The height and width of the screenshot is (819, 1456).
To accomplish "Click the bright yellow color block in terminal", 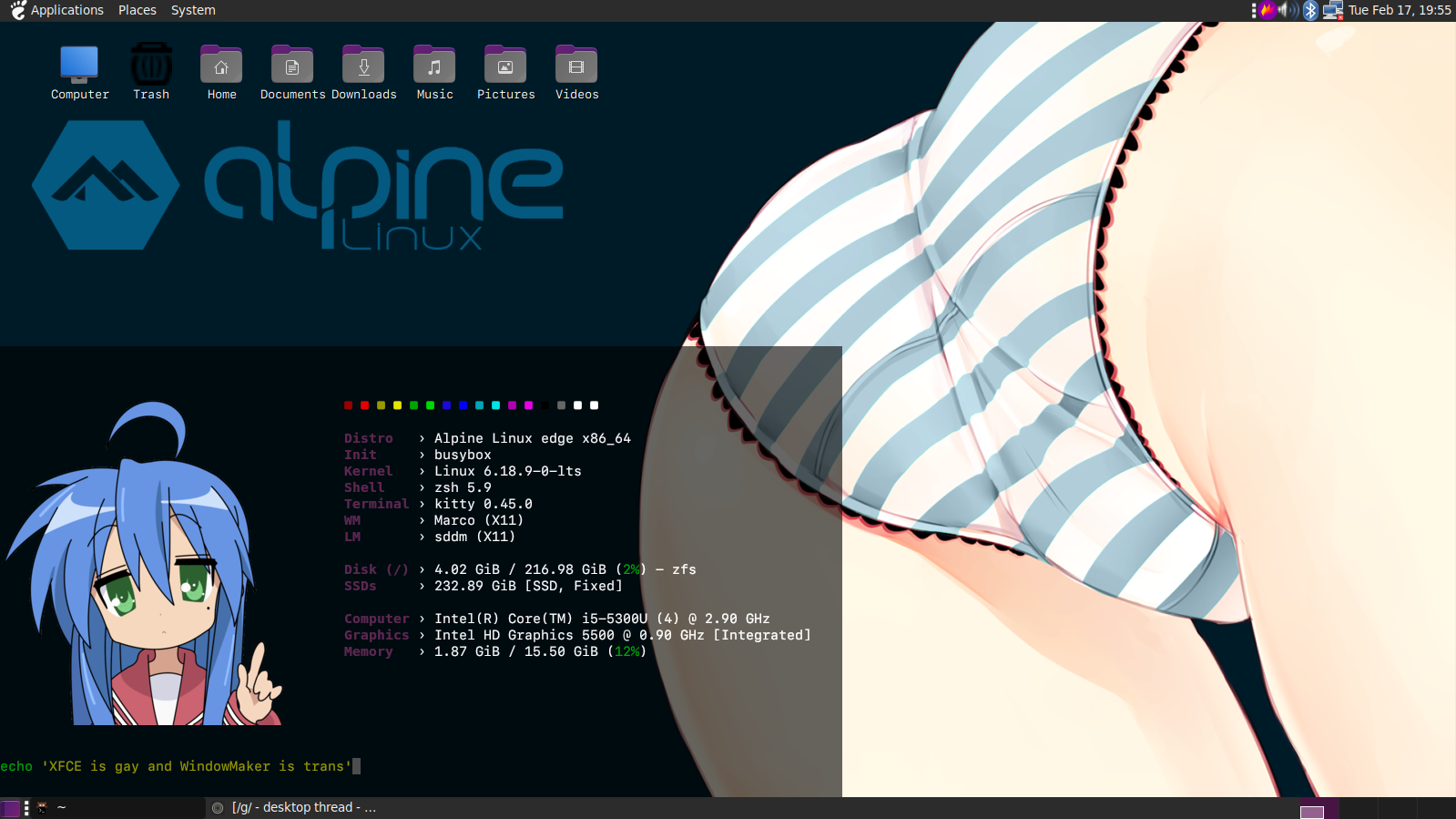I will pyautogui.click(x=397, y=405).
